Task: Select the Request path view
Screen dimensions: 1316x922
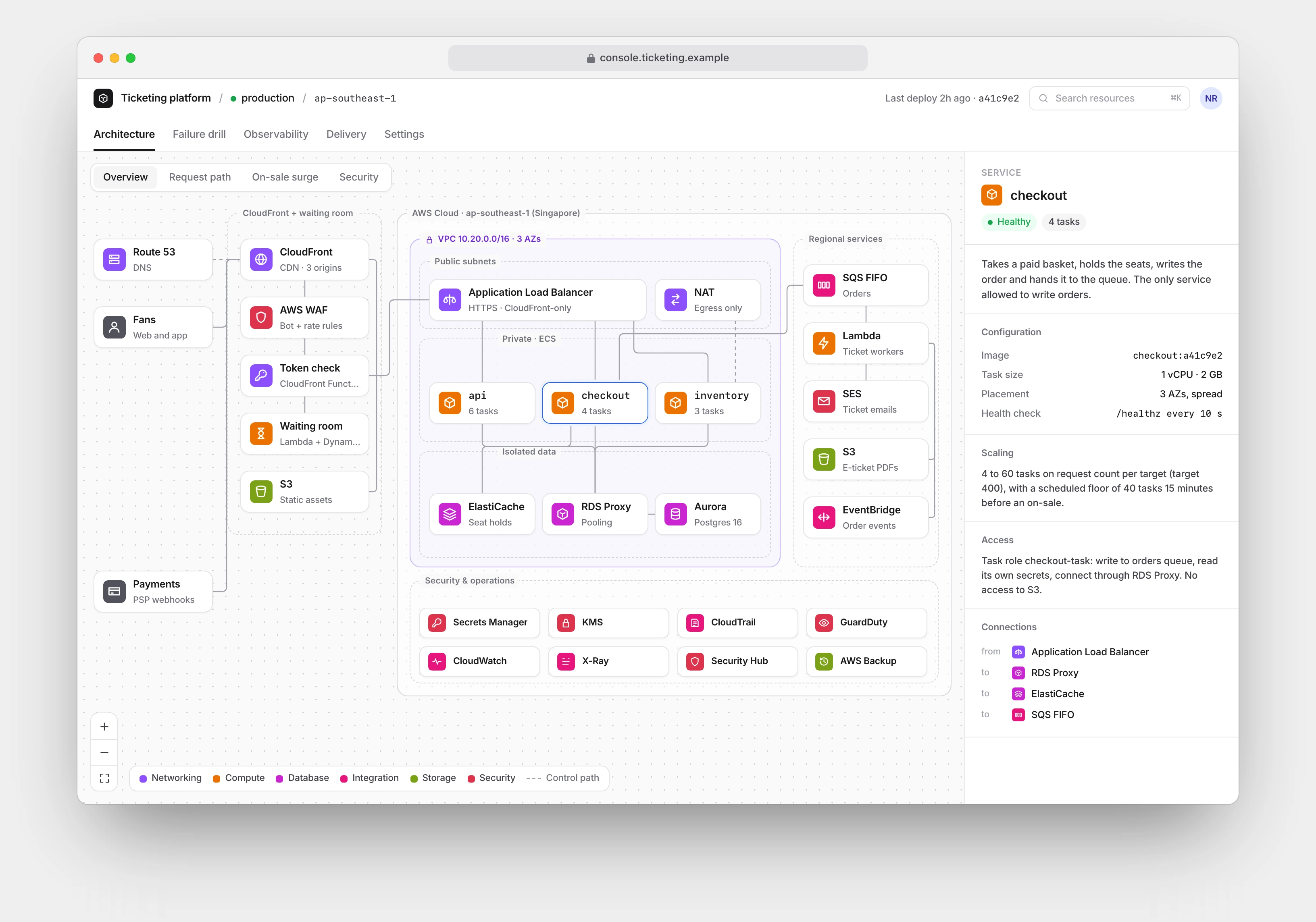Action: coord(200,177)
